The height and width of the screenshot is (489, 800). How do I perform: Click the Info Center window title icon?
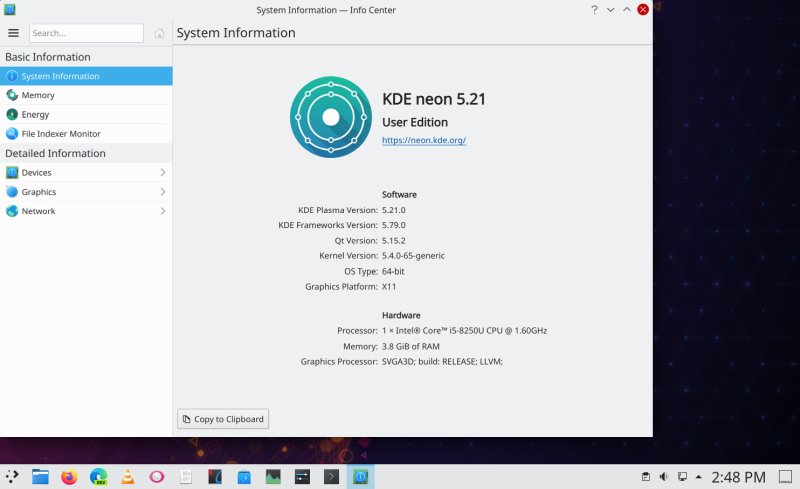pyautogui.click(x=9, y=10)
